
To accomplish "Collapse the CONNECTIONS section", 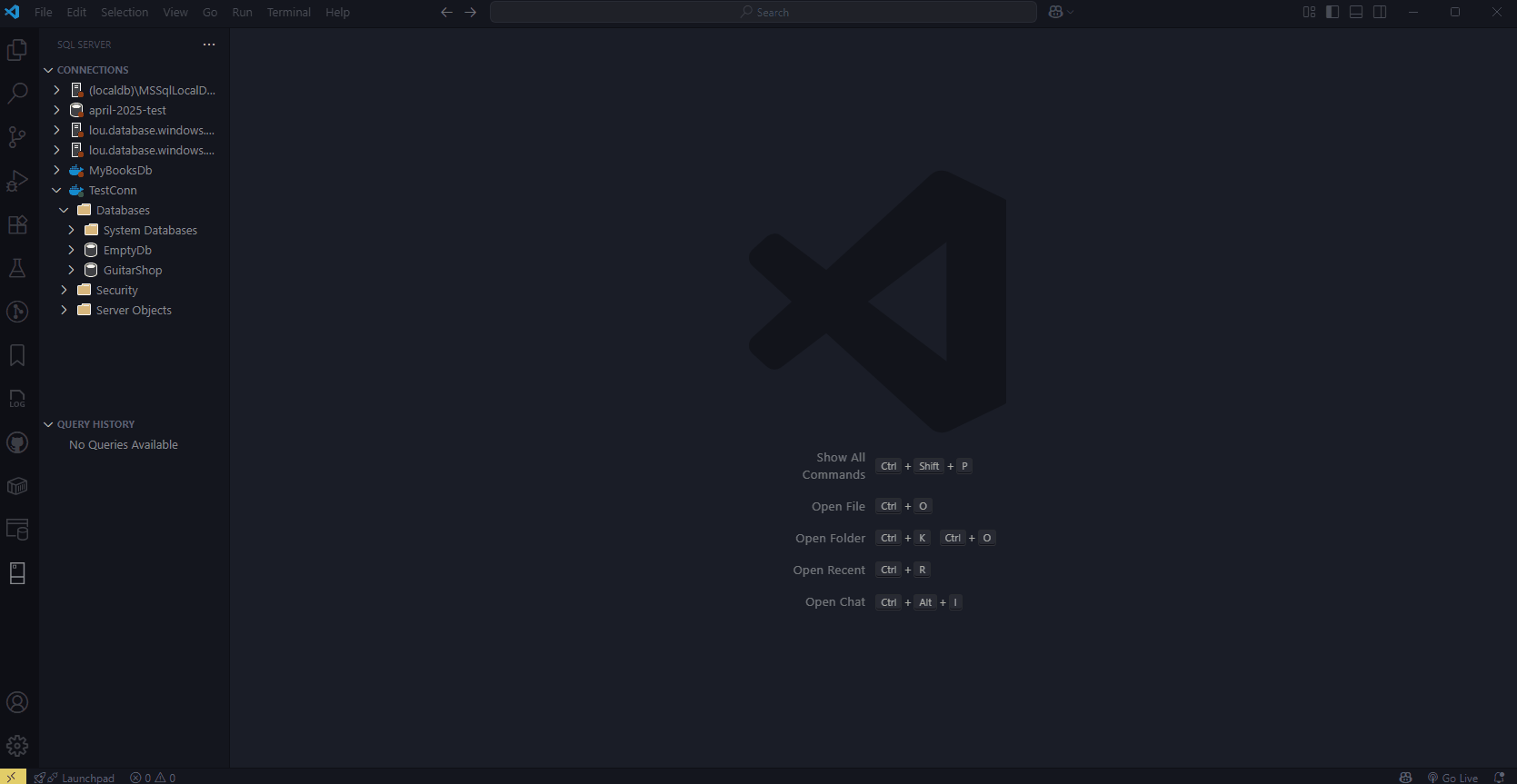I will tap(48, 70).
